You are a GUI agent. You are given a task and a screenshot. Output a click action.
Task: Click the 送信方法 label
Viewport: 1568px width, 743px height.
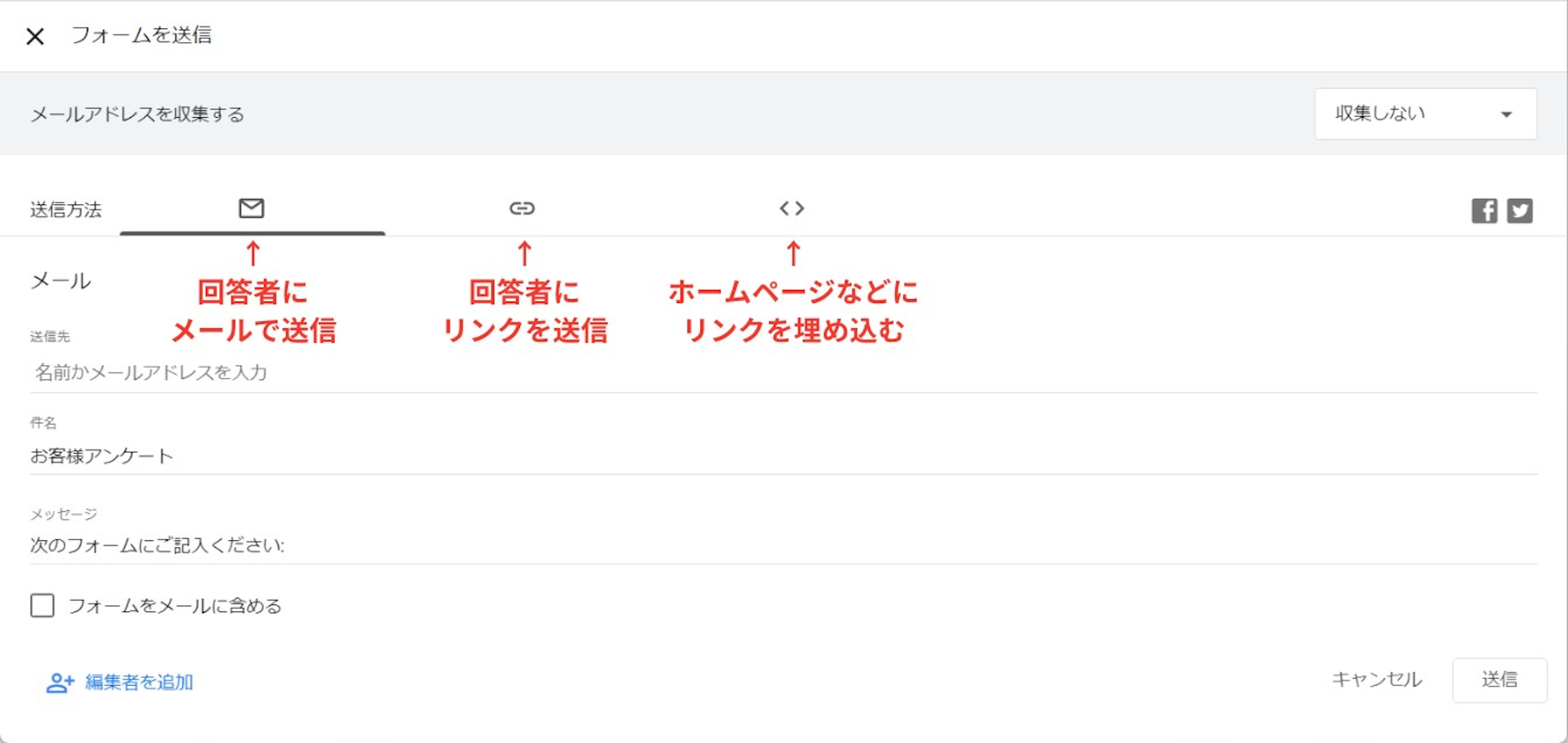(66, 210)
